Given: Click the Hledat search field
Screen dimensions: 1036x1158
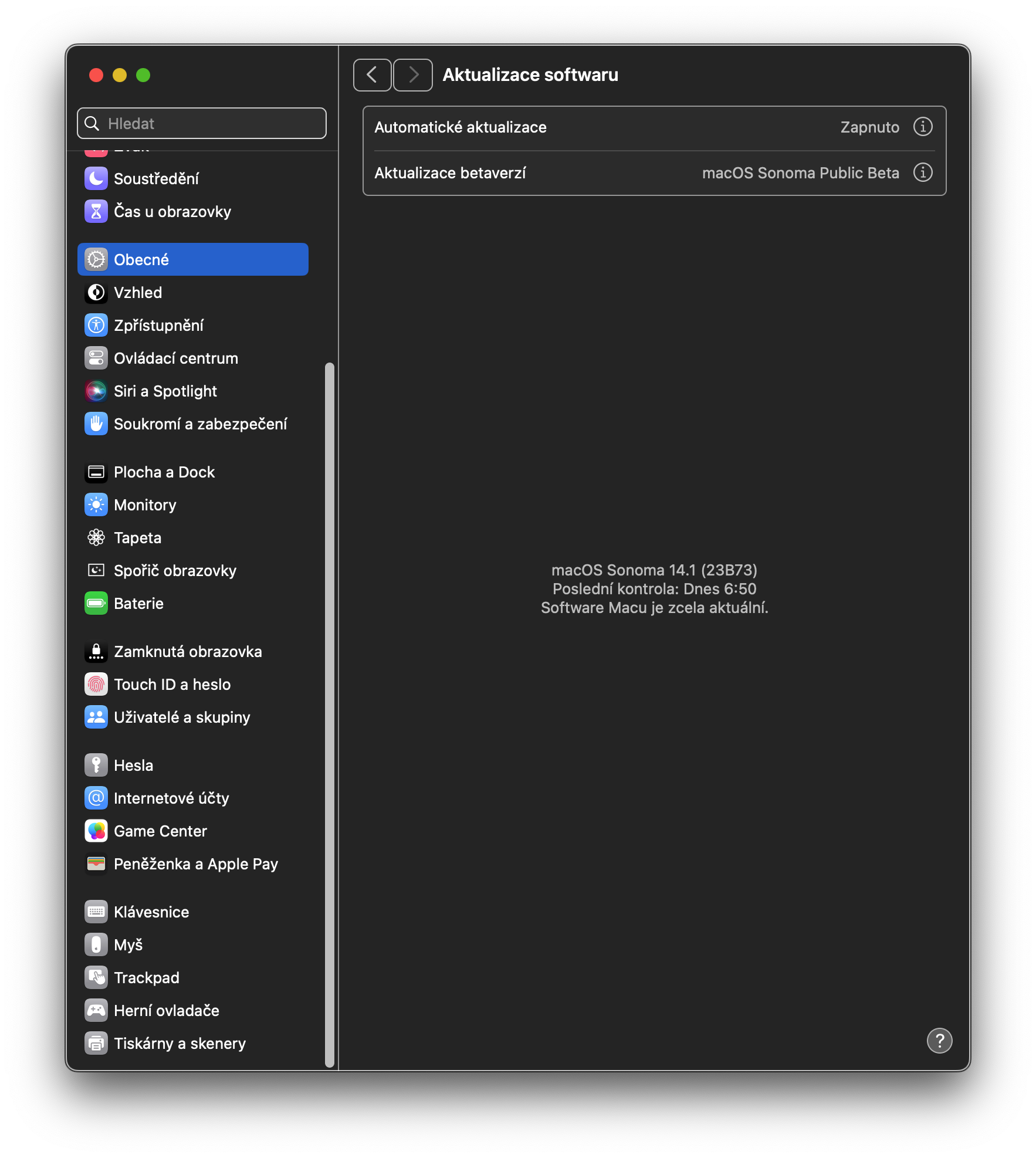Looking at the screenshot, I should (202, 123).
